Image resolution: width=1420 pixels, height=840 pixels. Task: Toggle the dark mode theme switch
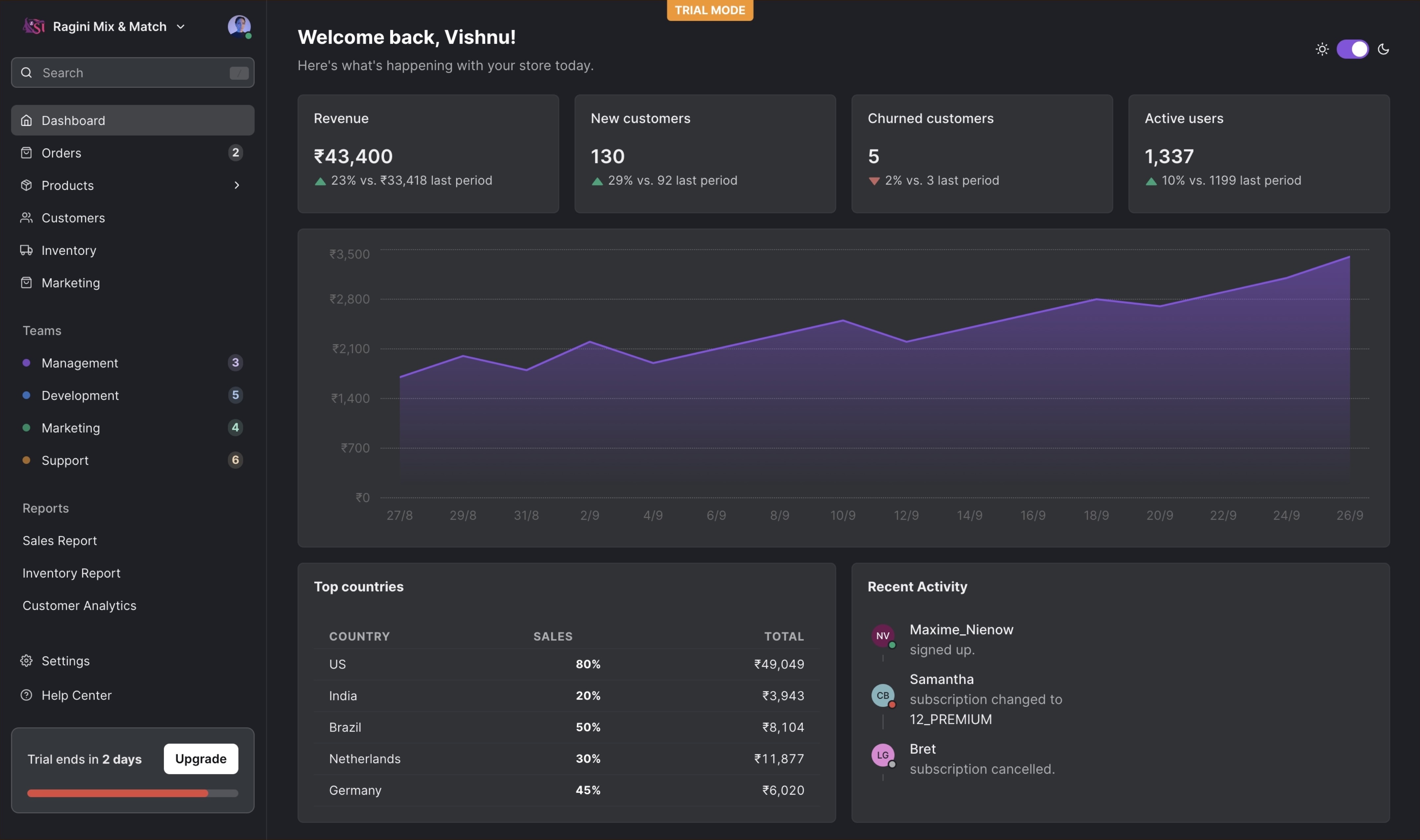point(1353,49)
